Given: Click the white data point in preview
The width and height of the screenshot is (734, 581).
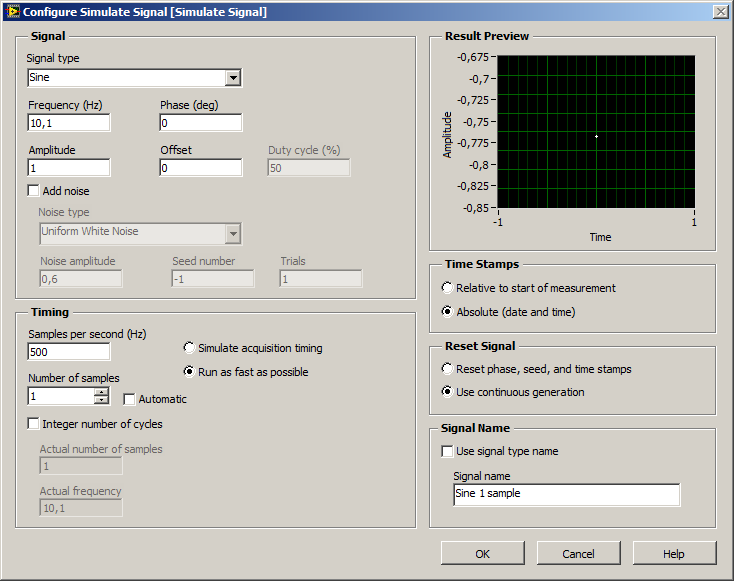Looking at the screenshot, I should pyautogui.click(x=596, y=137).
